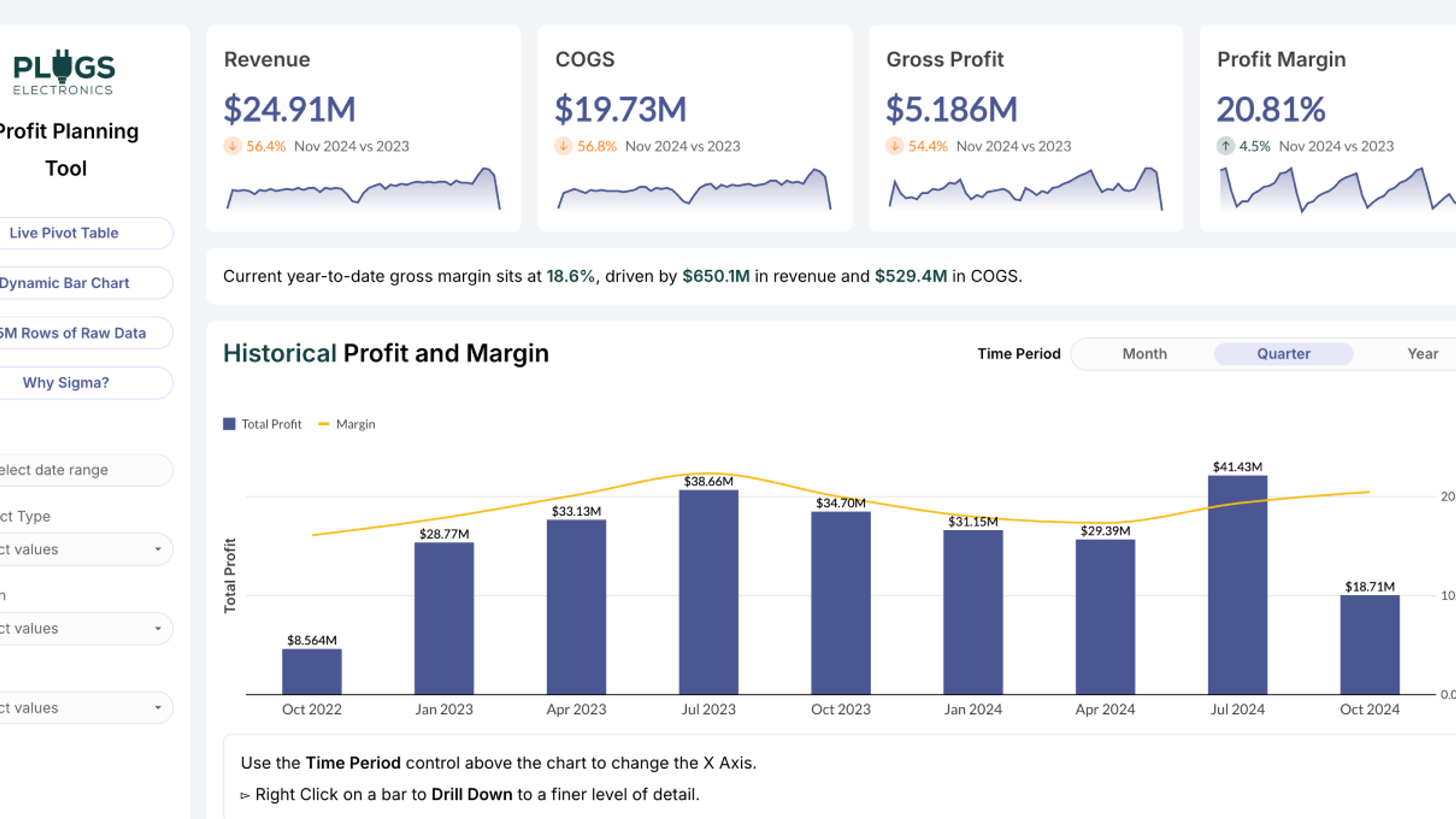1456x819 pixels.
Task: Click the 56.8% COGS change text
Action: click(x=597, y=146)
